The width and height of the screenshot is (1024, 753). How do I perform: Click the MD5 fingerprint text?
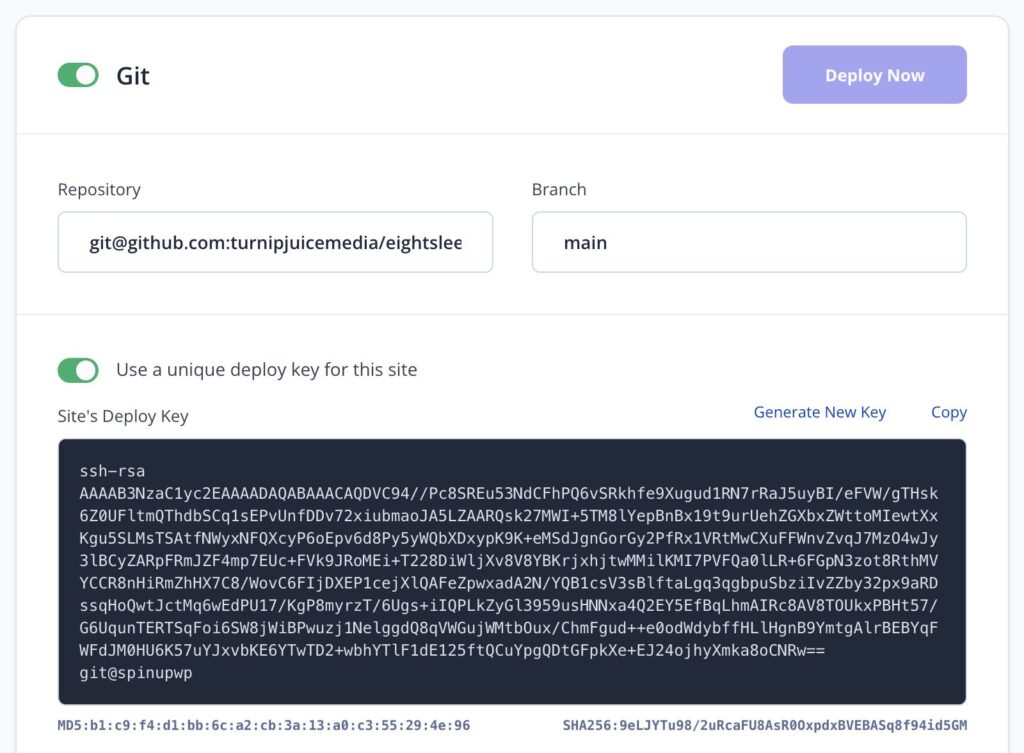(x=262, y=725)
